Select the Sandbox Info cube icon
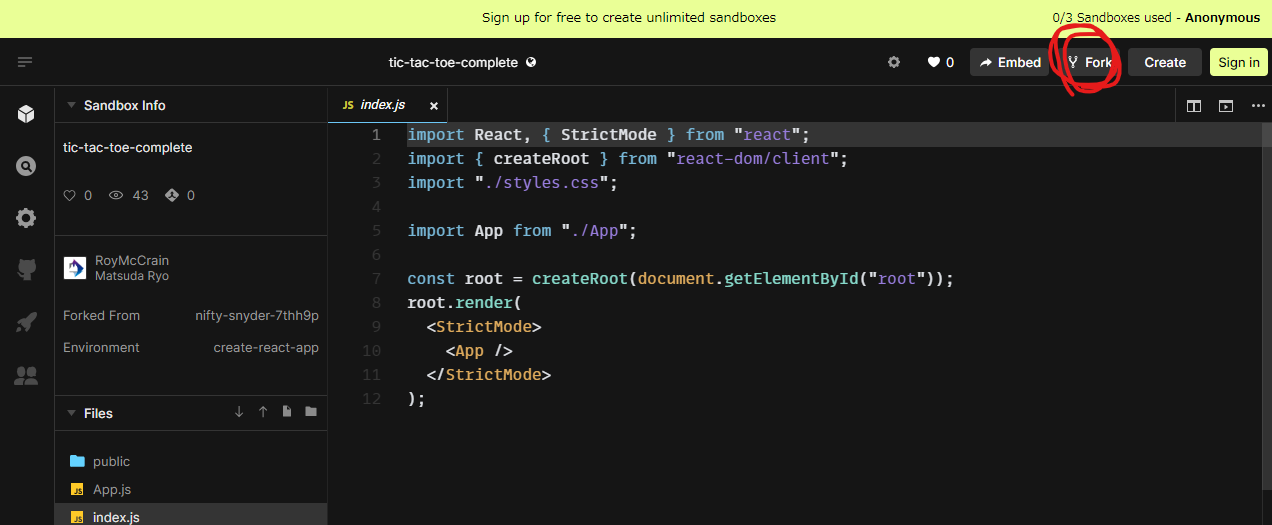 point(27,114)
